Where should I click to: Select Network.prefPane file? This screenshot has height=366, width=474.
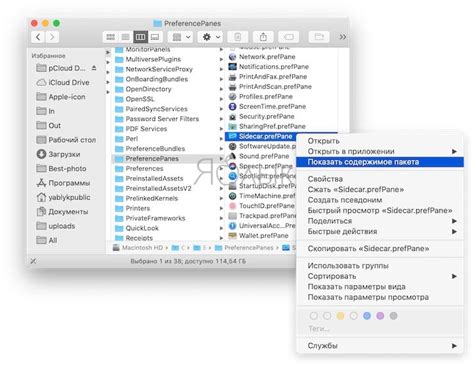pos(267,57)
